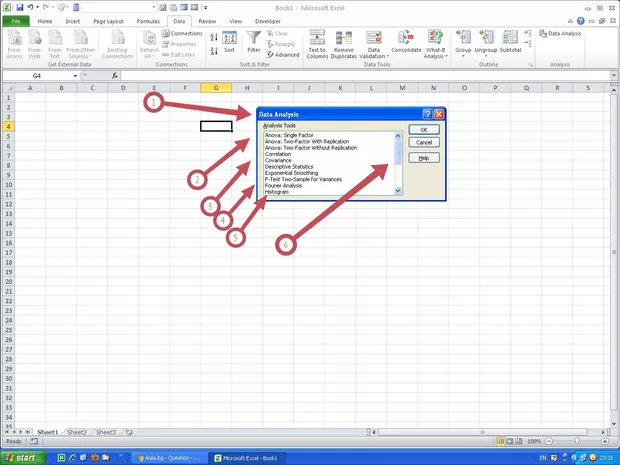Click the Subtotal icon
This screenshot has height=465, width=620.
[x=510, y=42]
